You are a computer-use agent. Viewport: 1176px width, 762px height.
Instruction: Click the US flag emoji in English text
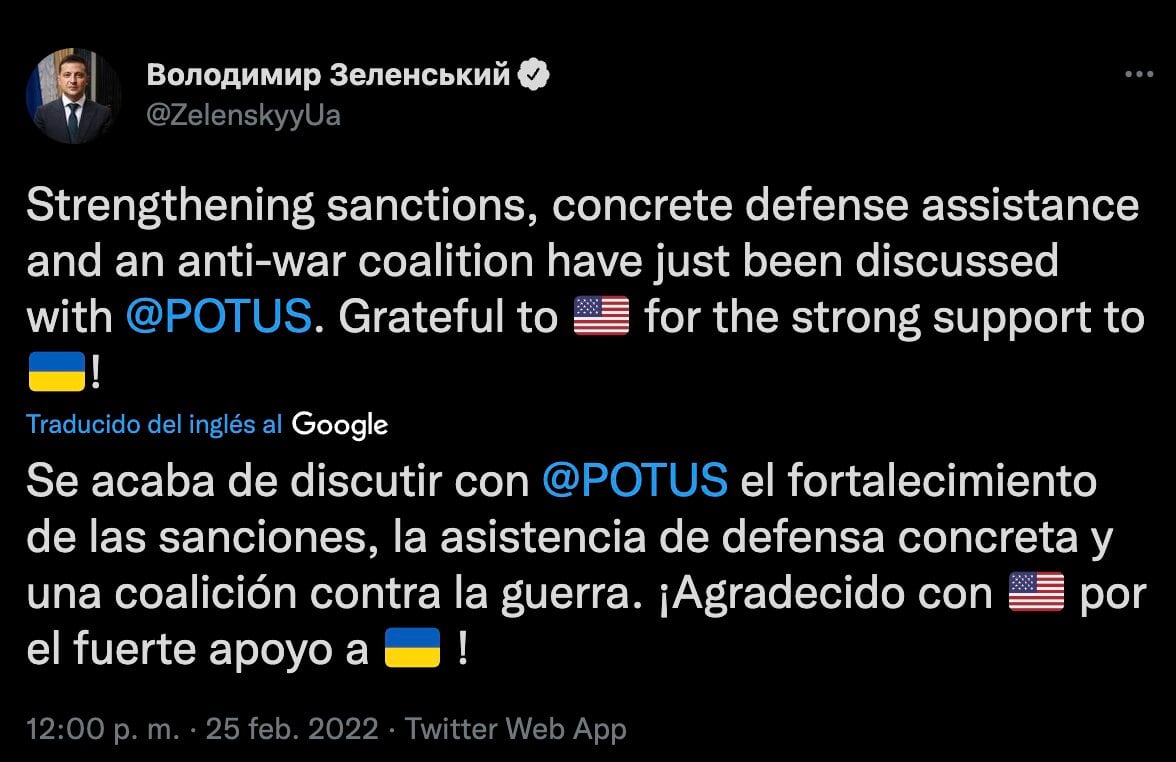coord(601,317)
